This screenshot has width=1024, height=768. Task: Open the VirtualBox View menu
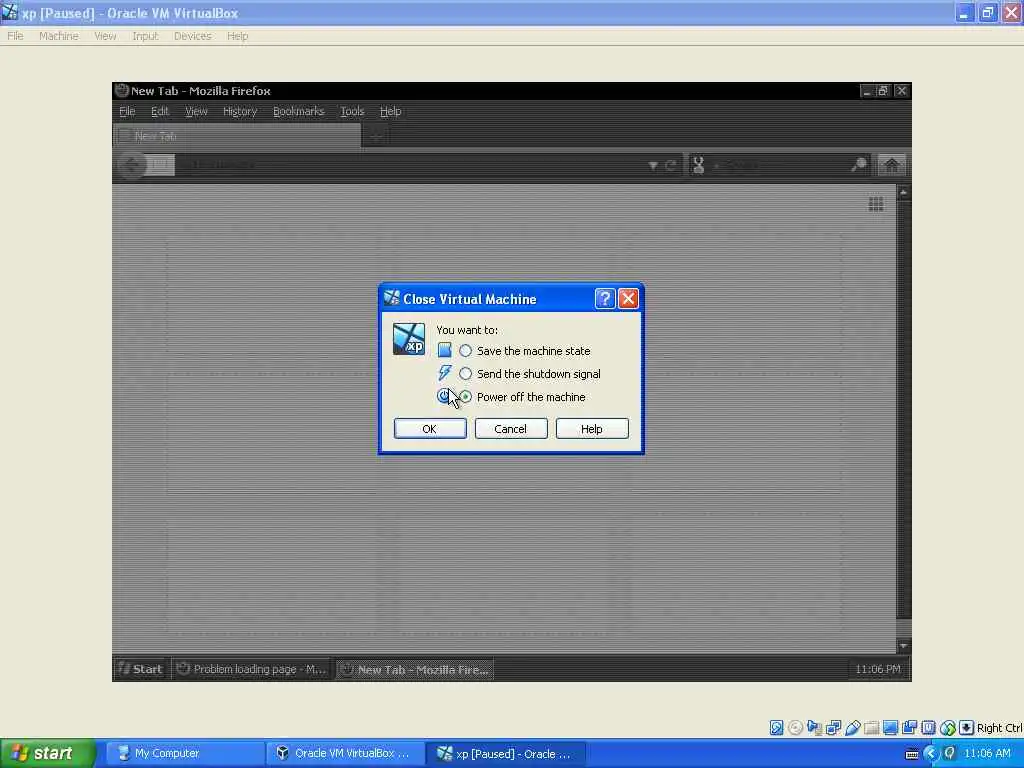pos(105,36)
